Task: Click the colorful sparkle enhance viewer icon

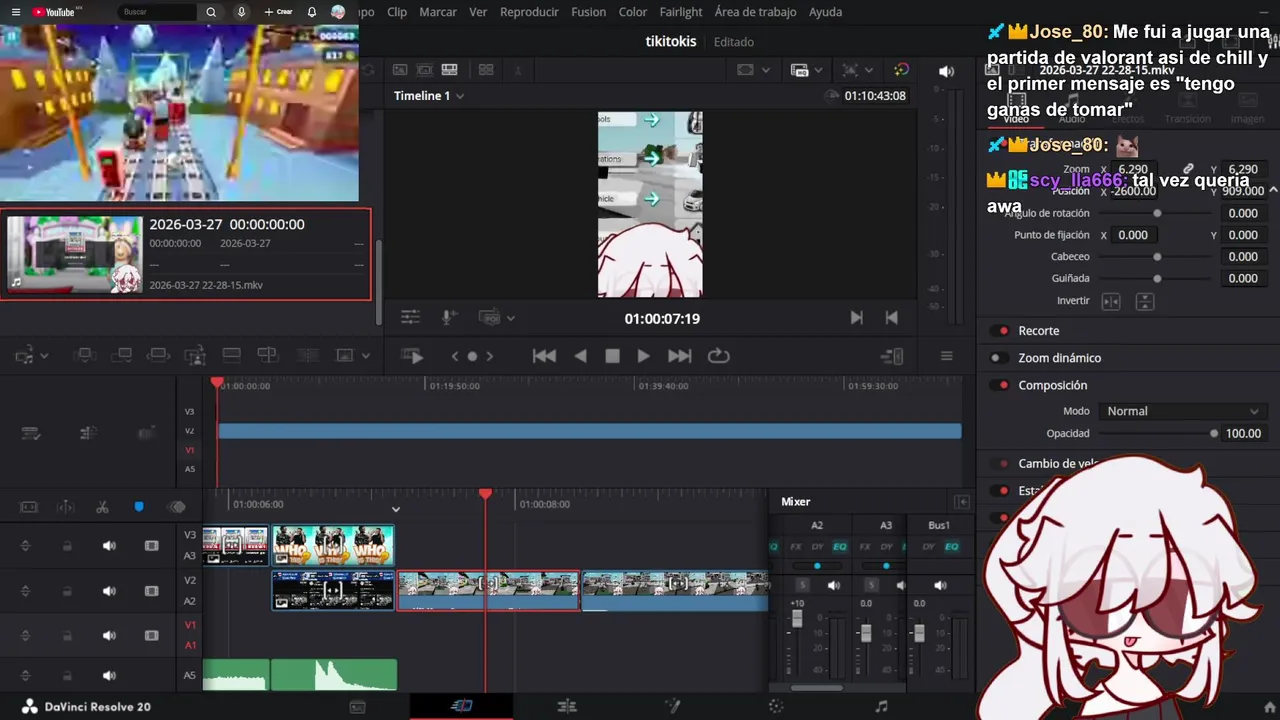Action: 901,70
